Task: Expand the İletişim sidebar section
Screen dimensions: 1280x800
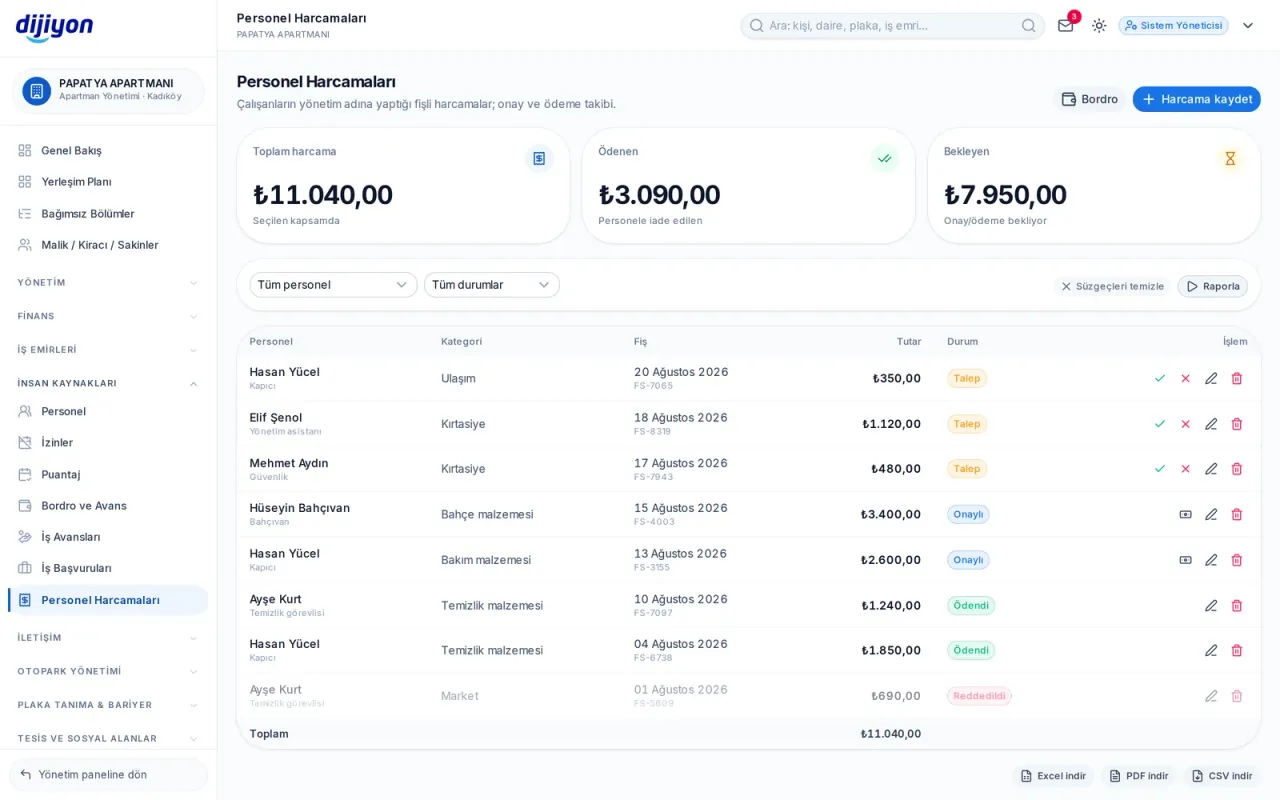Action: 108,638
